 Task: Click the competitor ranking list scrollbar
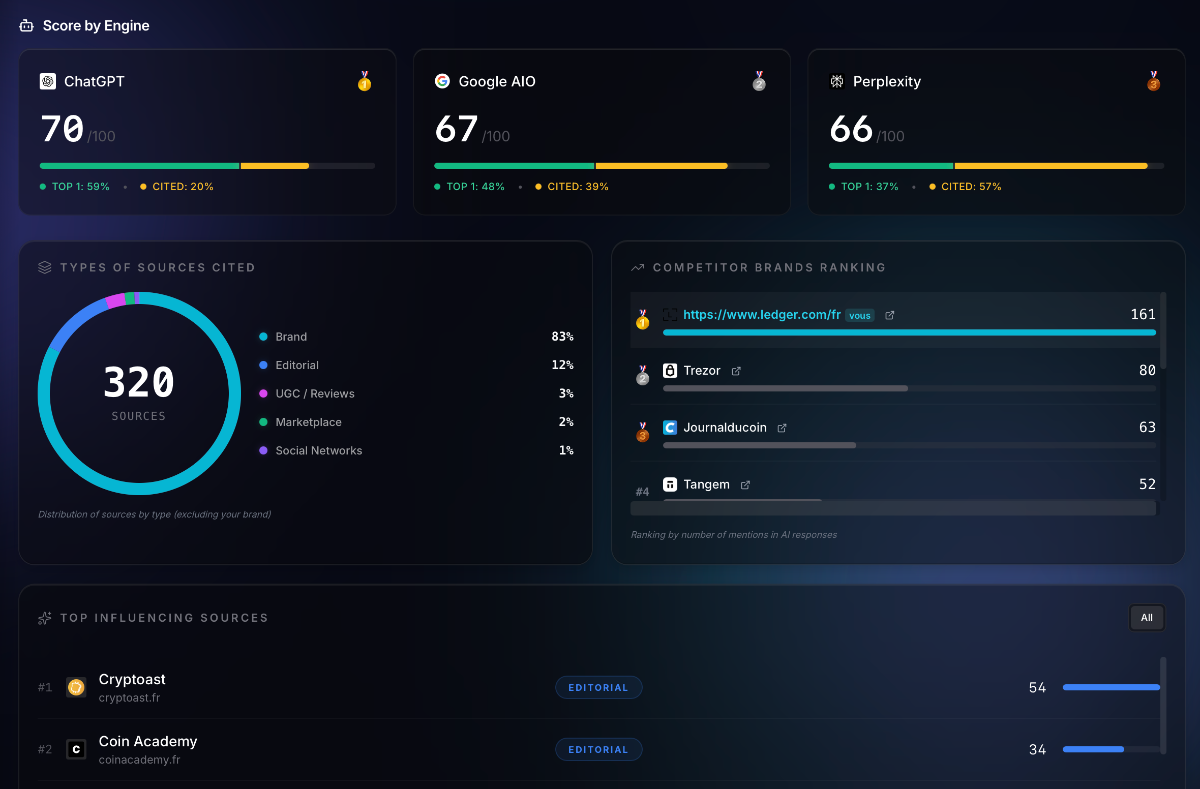(x=1162, y=330)
